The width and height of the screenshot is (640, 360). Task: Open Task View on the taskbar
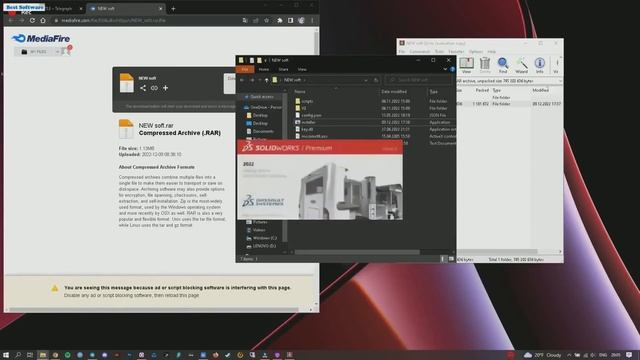coord(30,355)
